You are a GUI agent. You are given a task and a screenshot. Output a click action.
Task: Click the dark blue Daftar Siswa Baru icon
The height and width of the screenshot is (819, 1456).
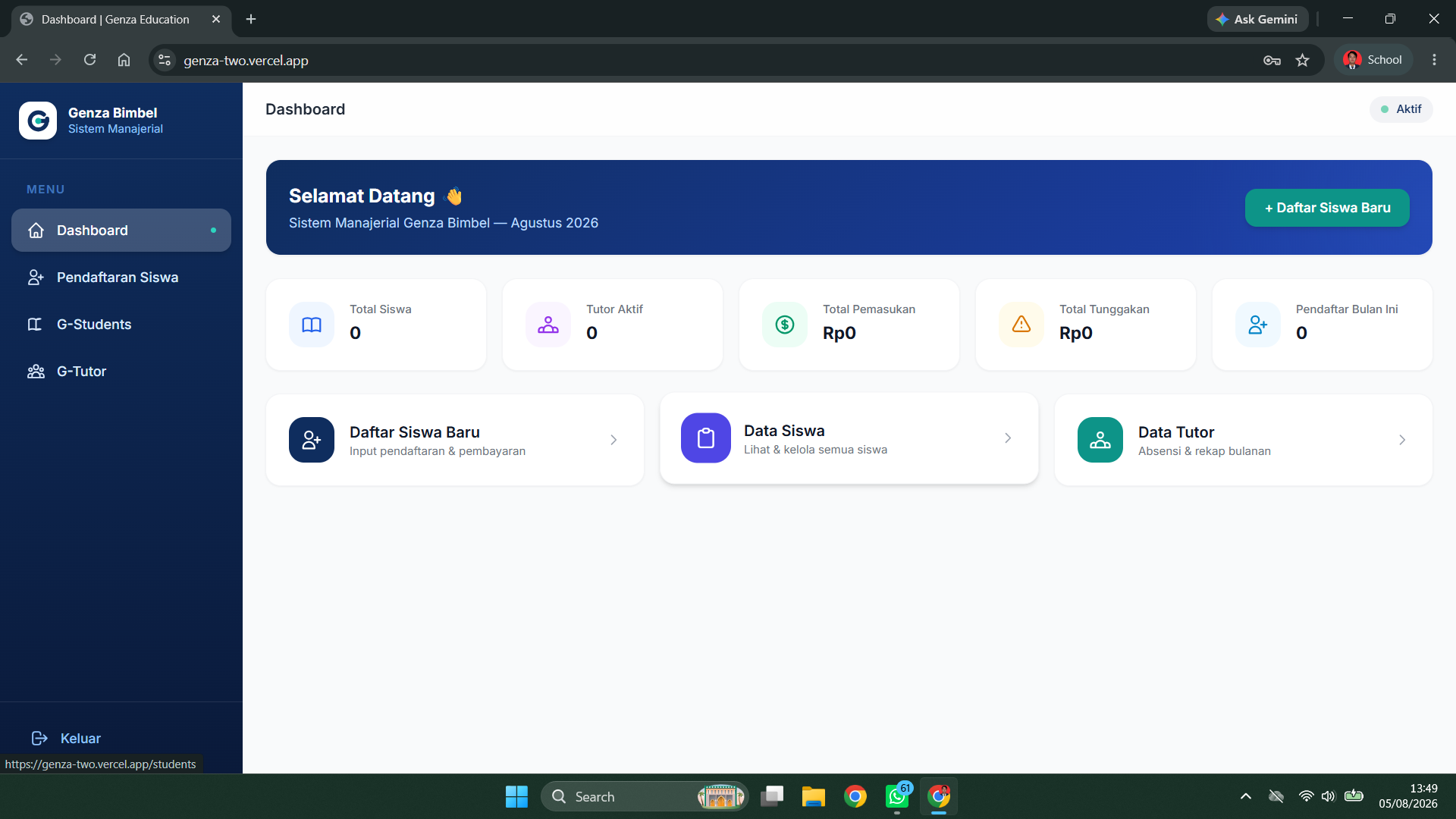tap(312, 440)
